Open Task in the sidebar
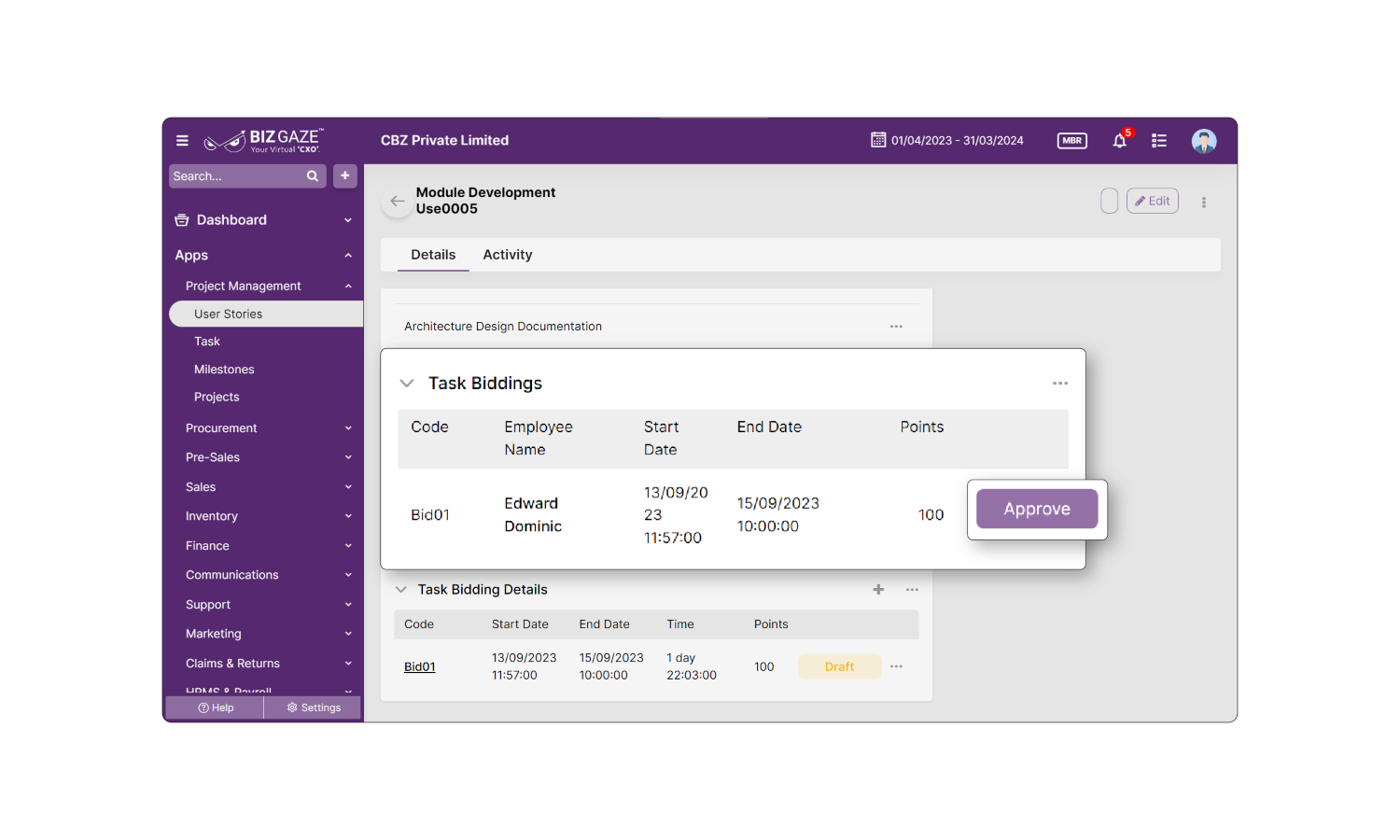Viewport: 1400px width, 840px height. click(x=207, y=342)
